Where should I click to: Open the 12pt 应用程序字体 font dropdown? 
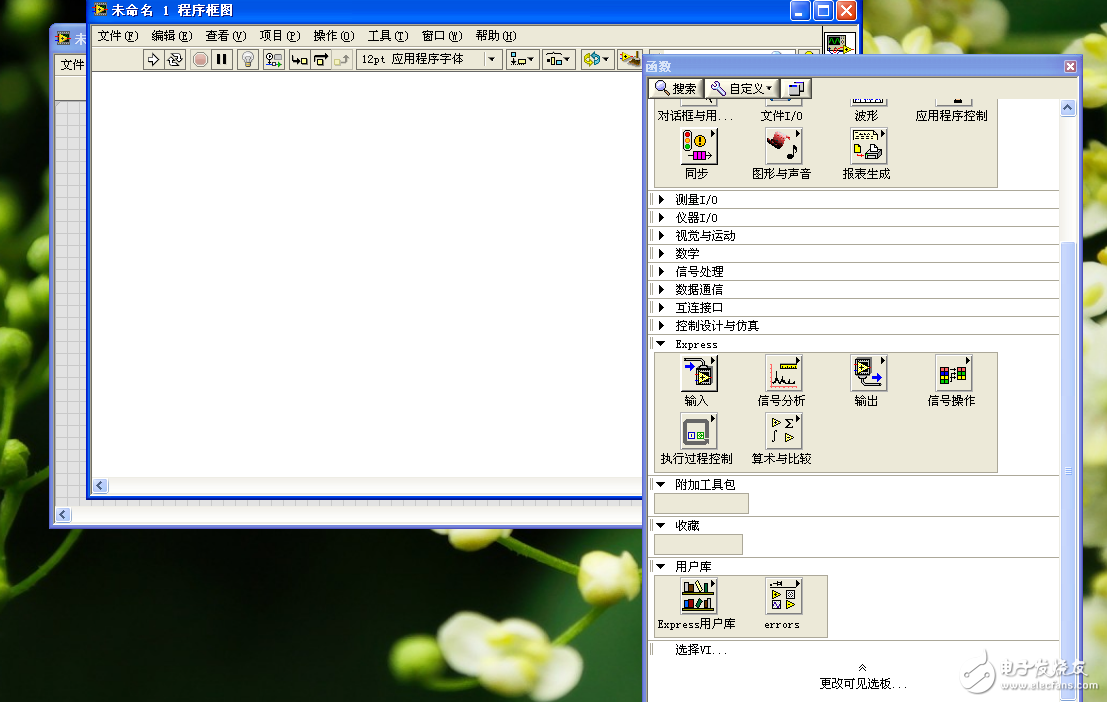[430, 59]
